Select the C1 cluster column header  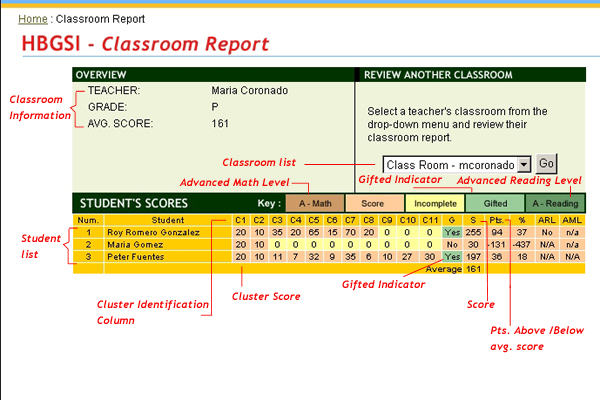(240, 219)
